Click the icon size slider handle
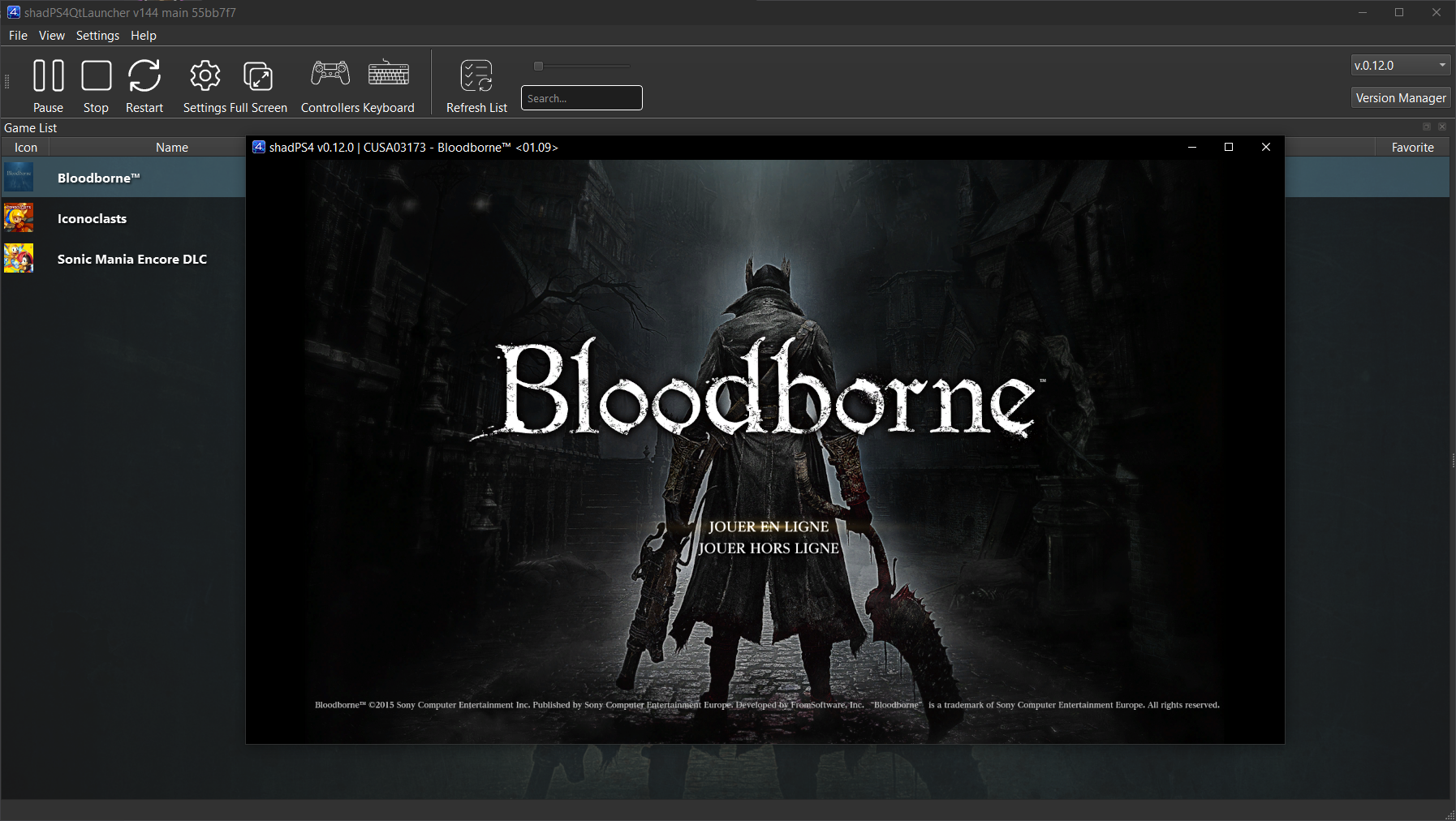This screenshot has height=821, width=1456. tap(538, 67)
